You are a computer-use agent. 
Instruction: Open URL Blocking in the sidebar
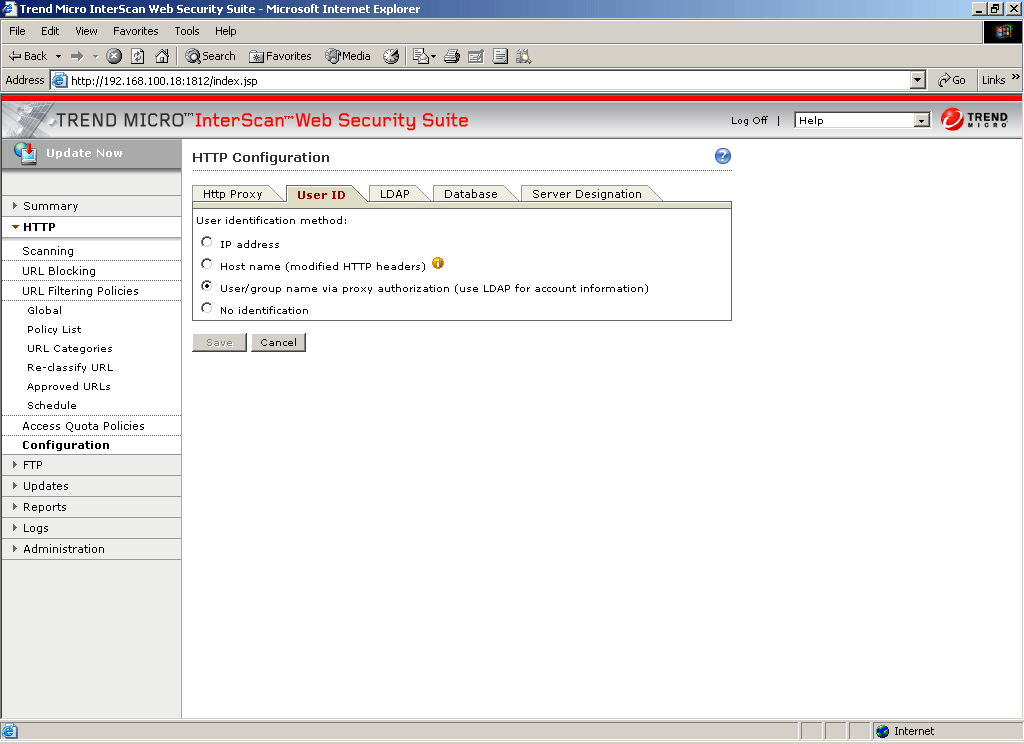(59, 271)
